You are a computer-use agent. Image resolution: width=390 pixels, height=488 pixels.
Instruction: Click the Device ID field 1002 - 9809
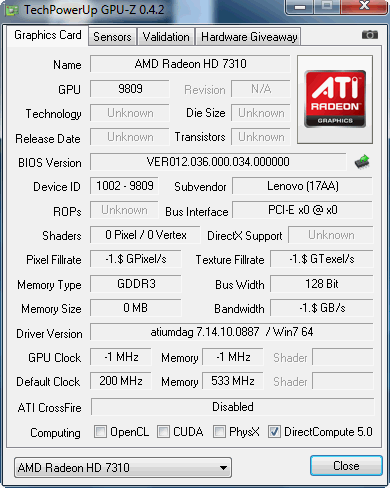[124, 186]
